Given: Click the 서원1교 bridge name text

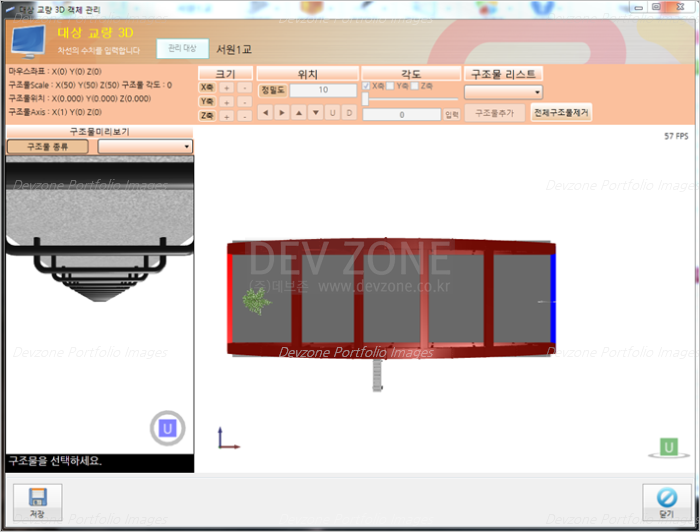Looking at the screenshot, I should coord(234,49).
